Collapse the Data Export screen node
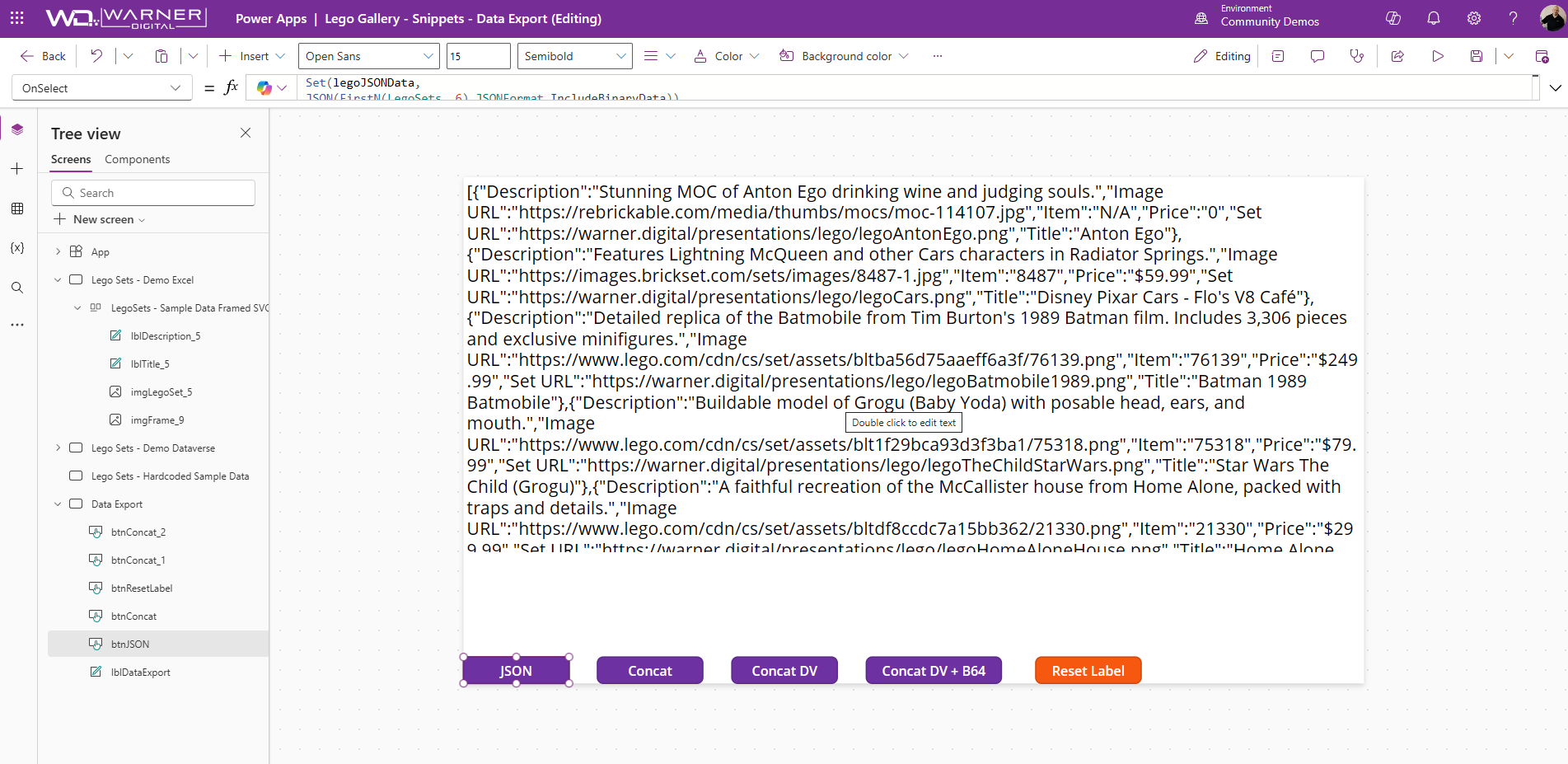Screen dimensions: 1568x764 58,504
